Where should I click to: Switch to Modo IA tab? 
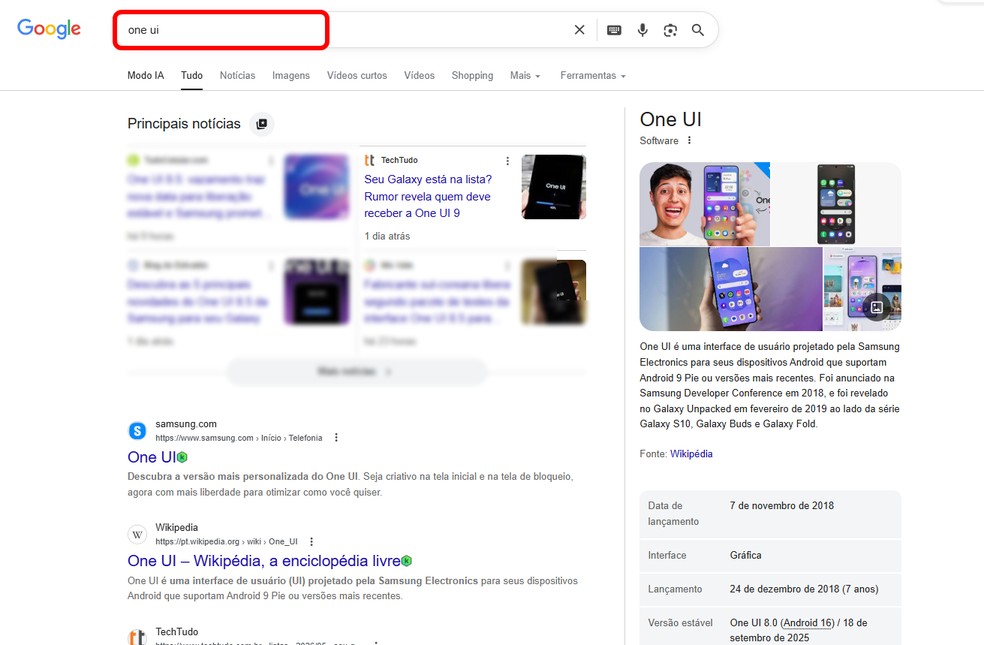[x=146, y=75]
